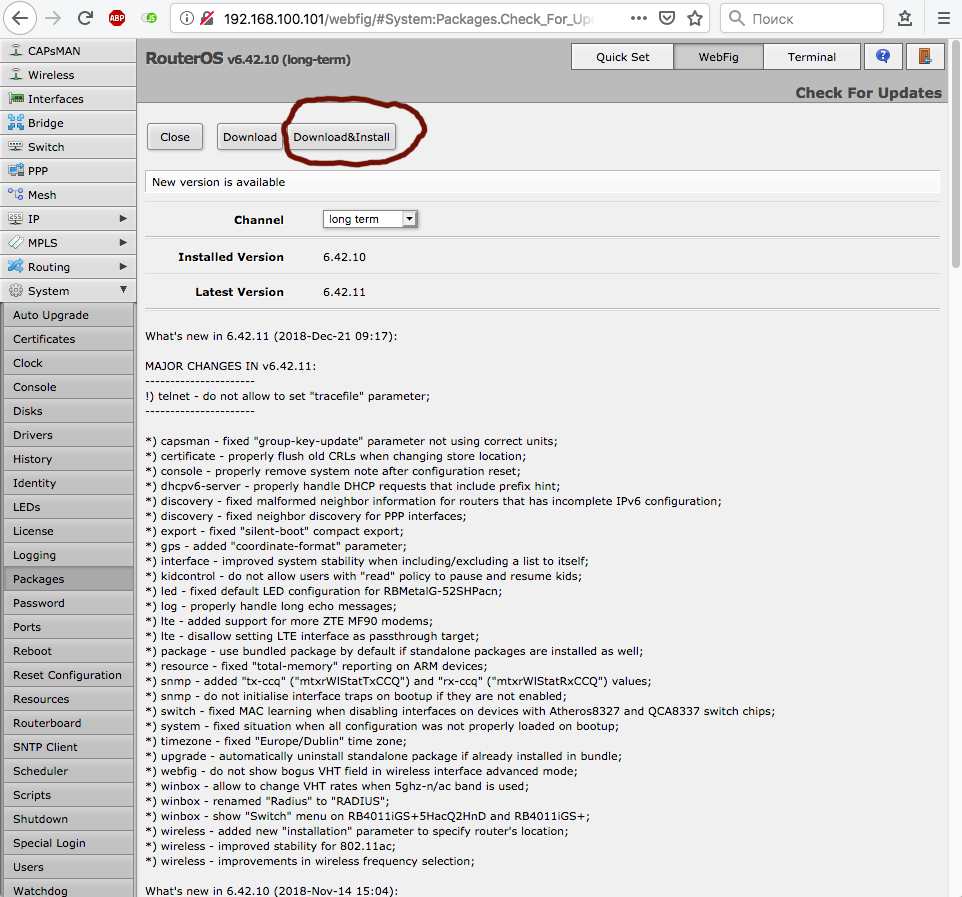The height and width of the screenshot is (897, 962).
Task: Open Logging in System menu
Action: (68, 555)
